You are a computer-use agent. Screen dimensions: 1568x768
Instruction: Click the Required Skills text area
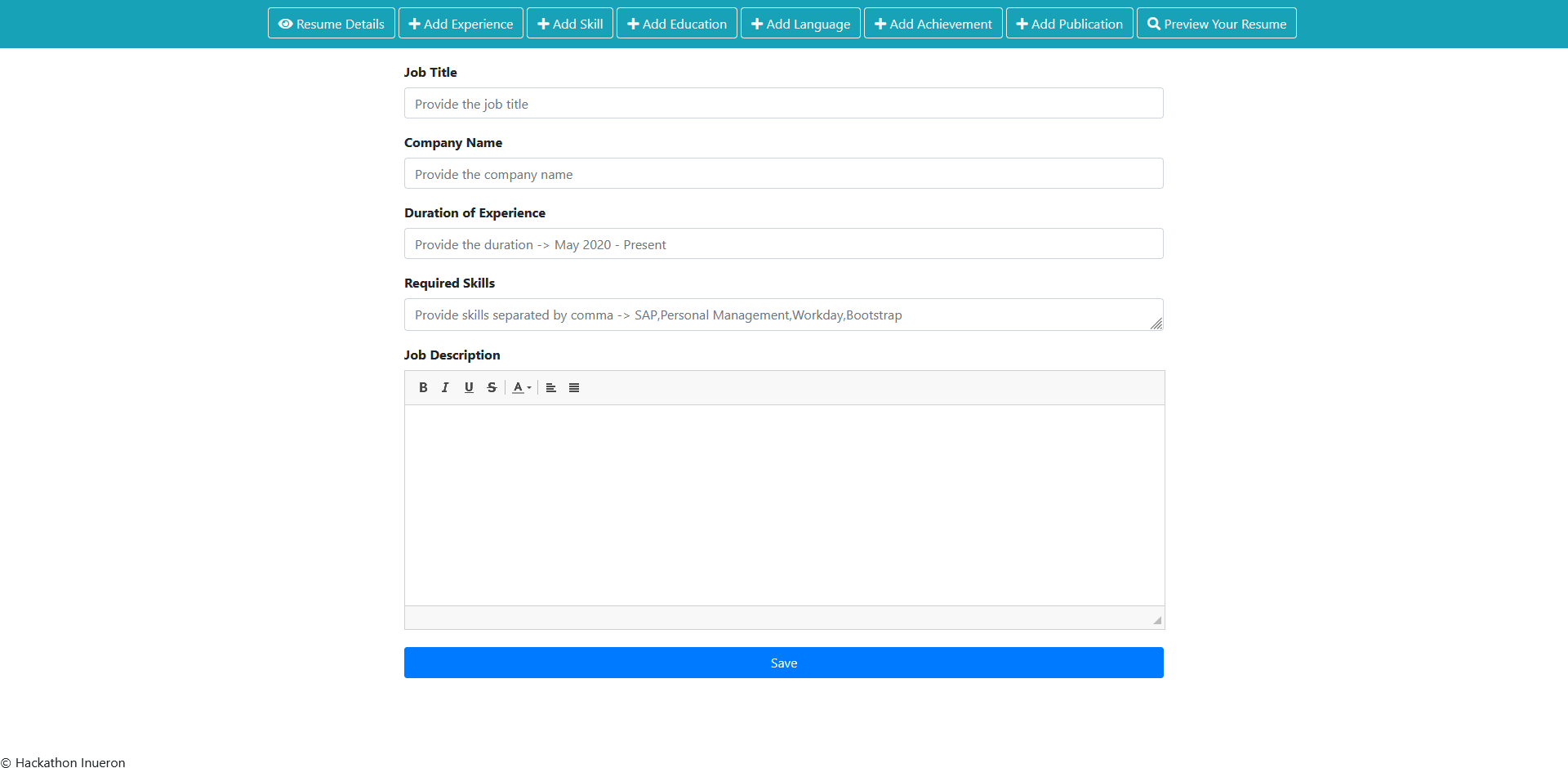click(x=783, y=315)
